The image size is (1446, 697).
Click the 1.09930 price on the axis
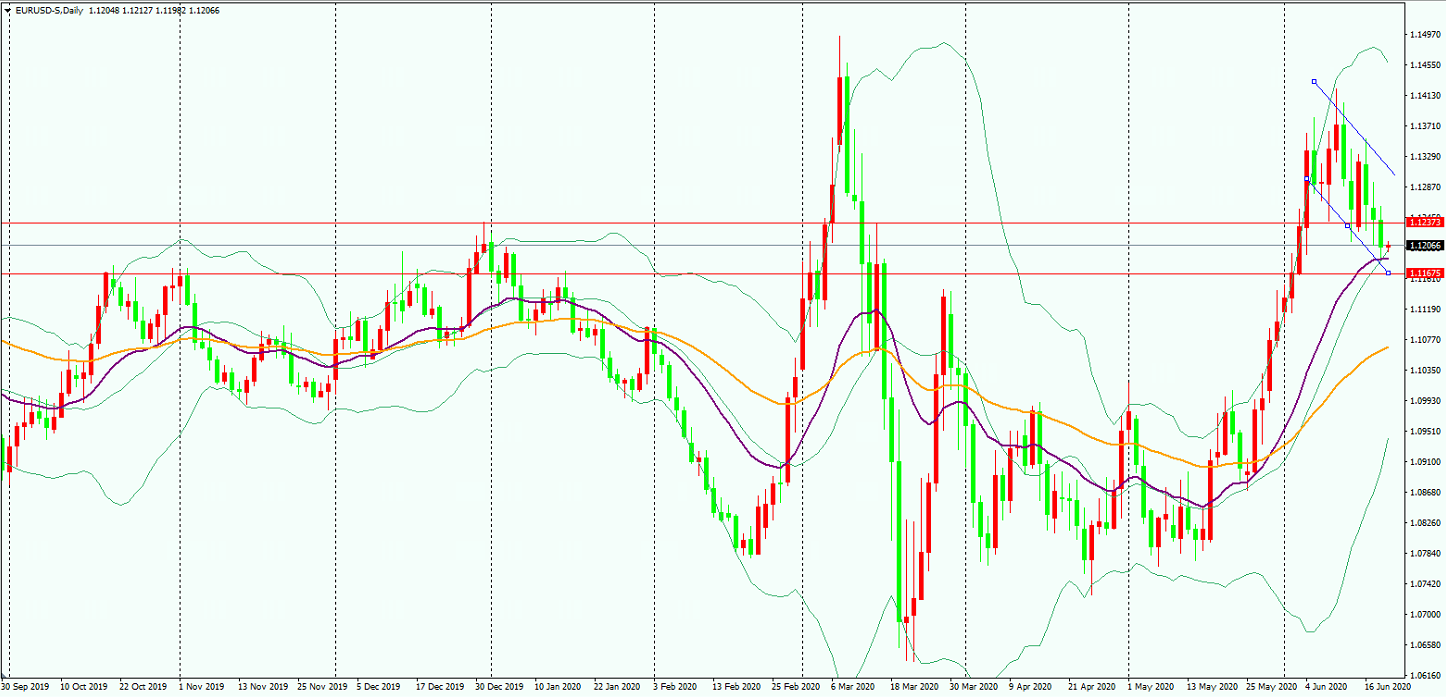tap(1425, 401)
